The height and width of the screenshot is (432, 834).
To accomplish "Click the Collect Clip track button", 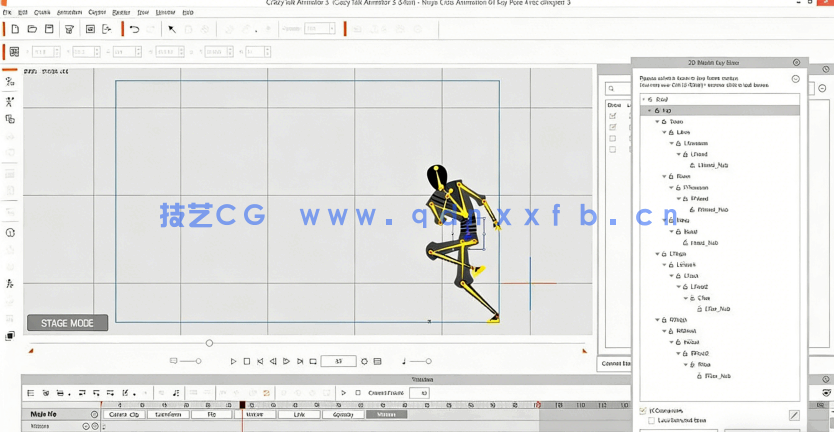I will (124, 414).
